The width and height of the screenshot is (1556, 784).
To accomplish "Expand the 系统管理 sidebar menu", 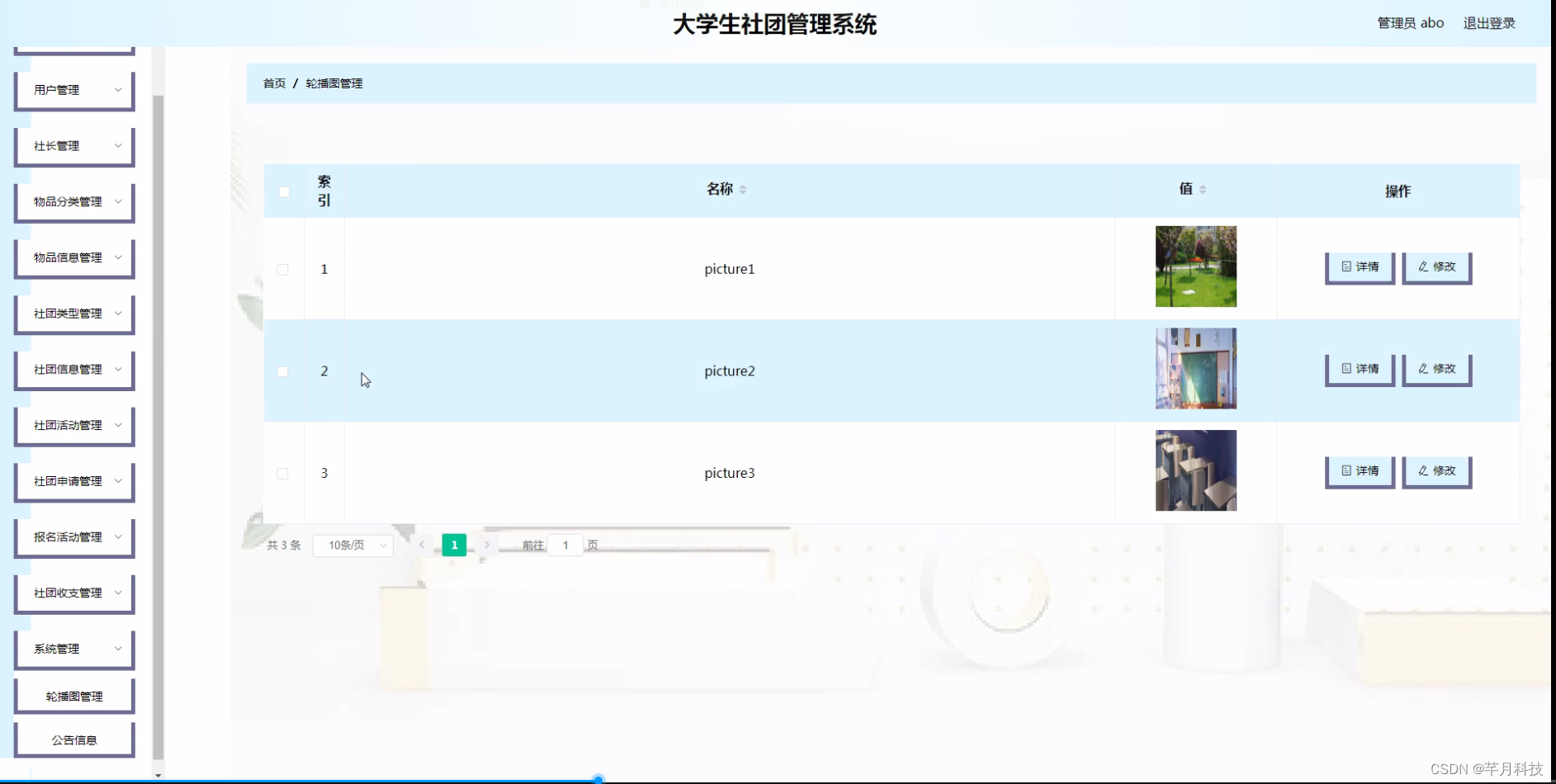I will pos(74,649).
